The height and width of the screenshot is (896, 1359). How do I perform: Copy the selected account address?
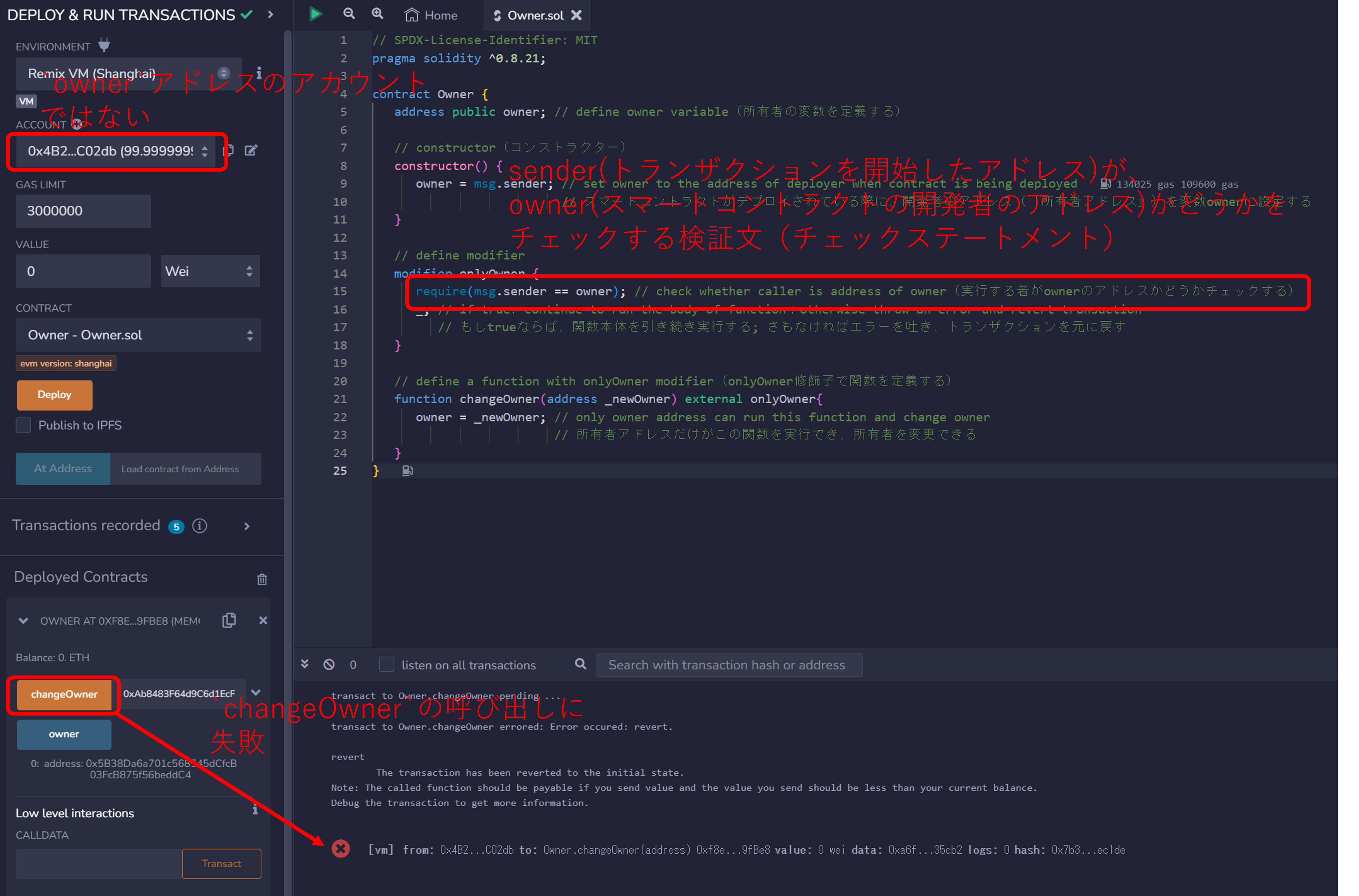(x=228, y=151)
